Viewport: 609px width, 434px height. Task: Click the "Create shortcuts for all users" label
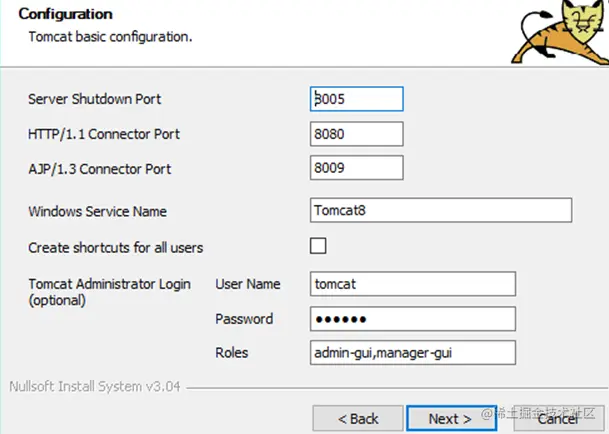(x=116, y=247)
